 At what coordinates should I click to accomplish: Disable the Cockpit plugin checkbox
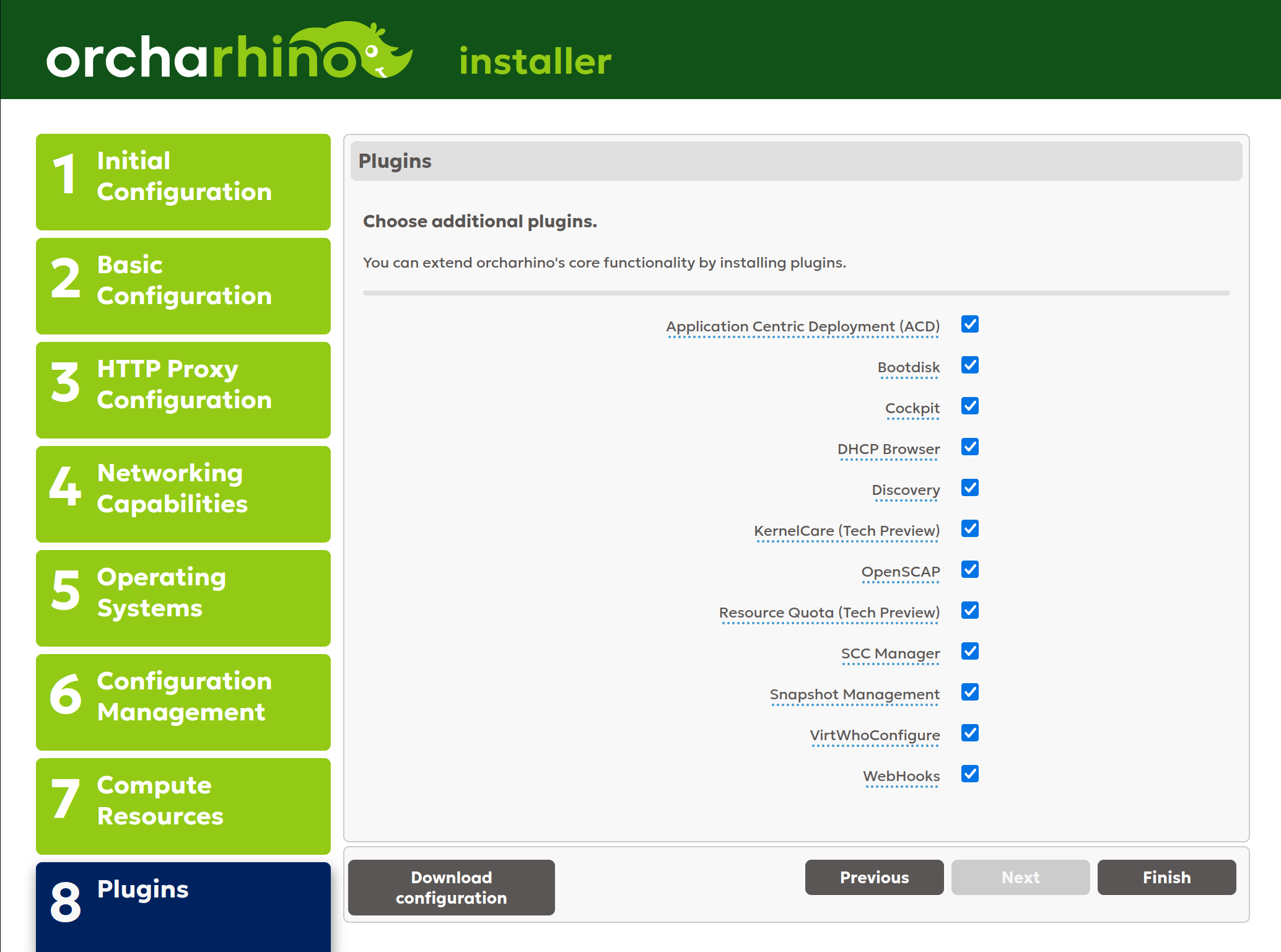[x=969, y=407]
